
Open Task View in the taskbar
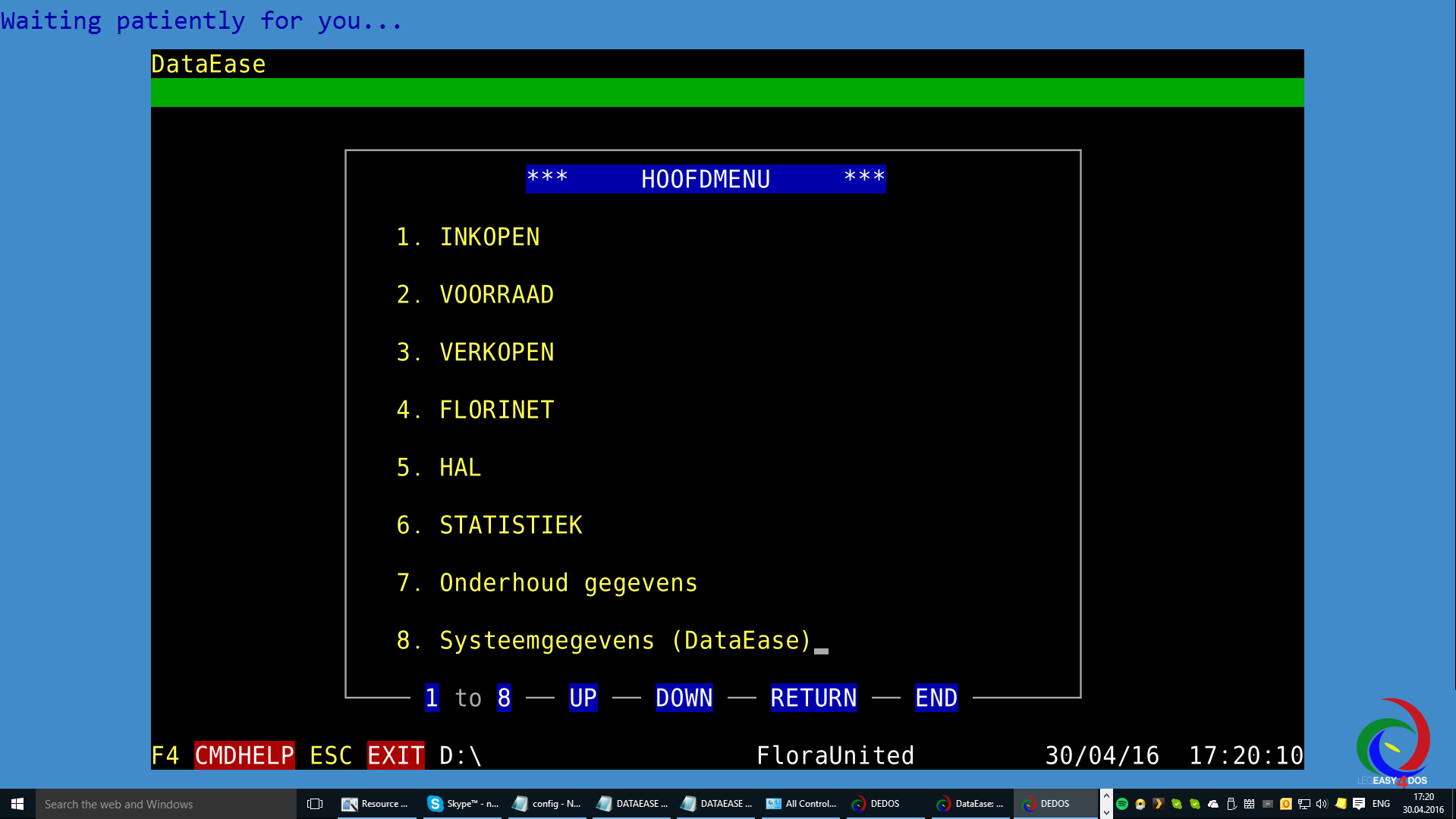(315, 804)
